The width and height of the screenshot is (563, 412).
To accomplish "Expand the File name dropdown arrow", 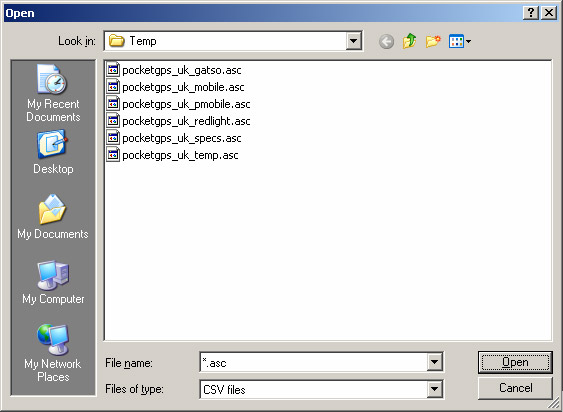I will (434, 362).
